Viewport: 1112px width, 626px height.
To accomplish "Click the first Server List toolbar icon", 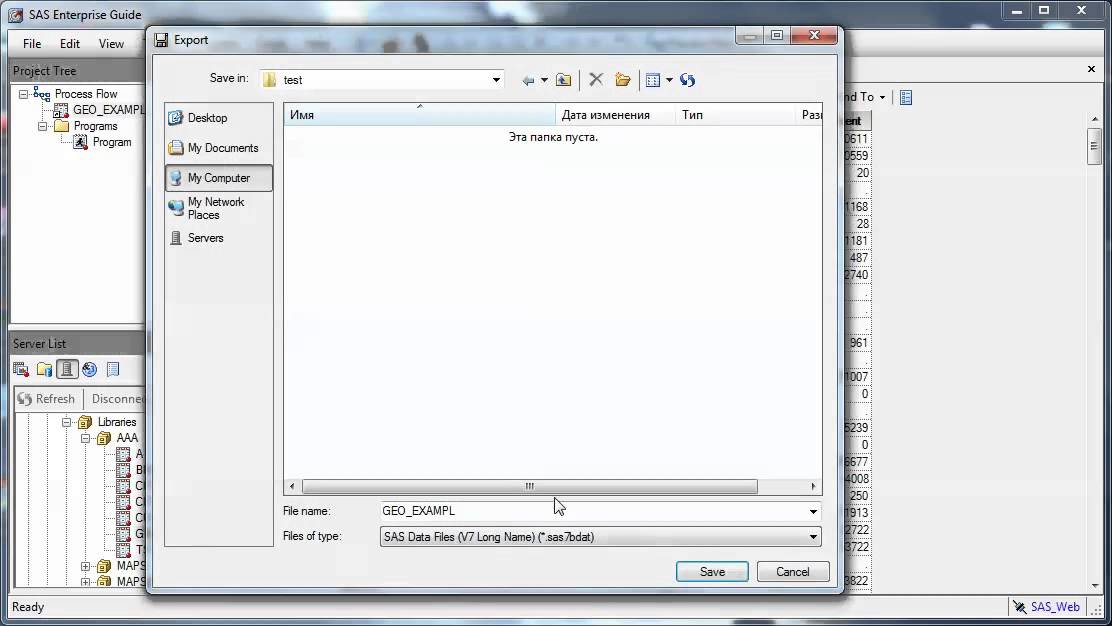I will click(x=21, y=369).
